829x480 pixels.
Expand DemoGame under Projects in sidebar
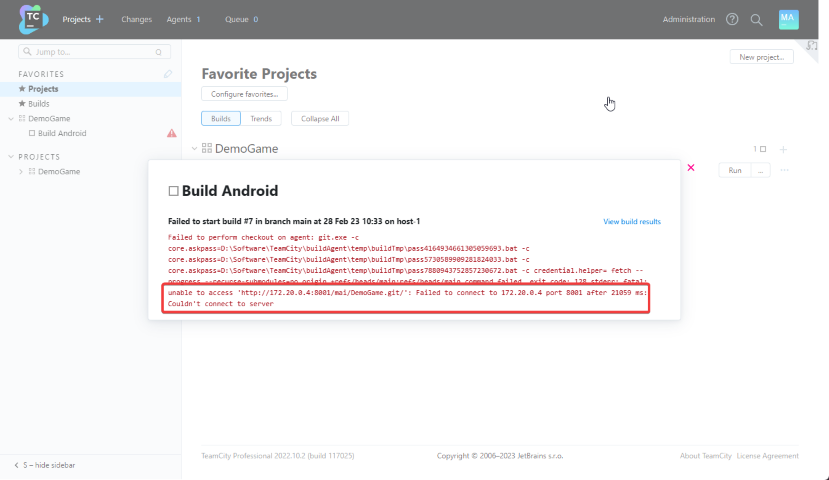pos(21,171)
